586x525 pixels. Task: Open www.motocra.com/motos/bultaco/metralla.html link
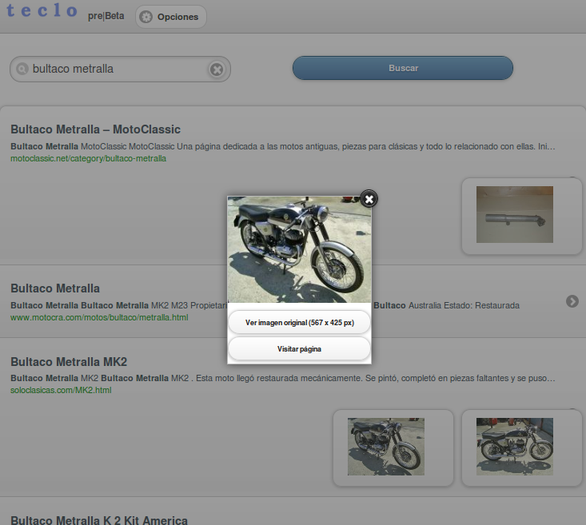(x=99, y=318)
